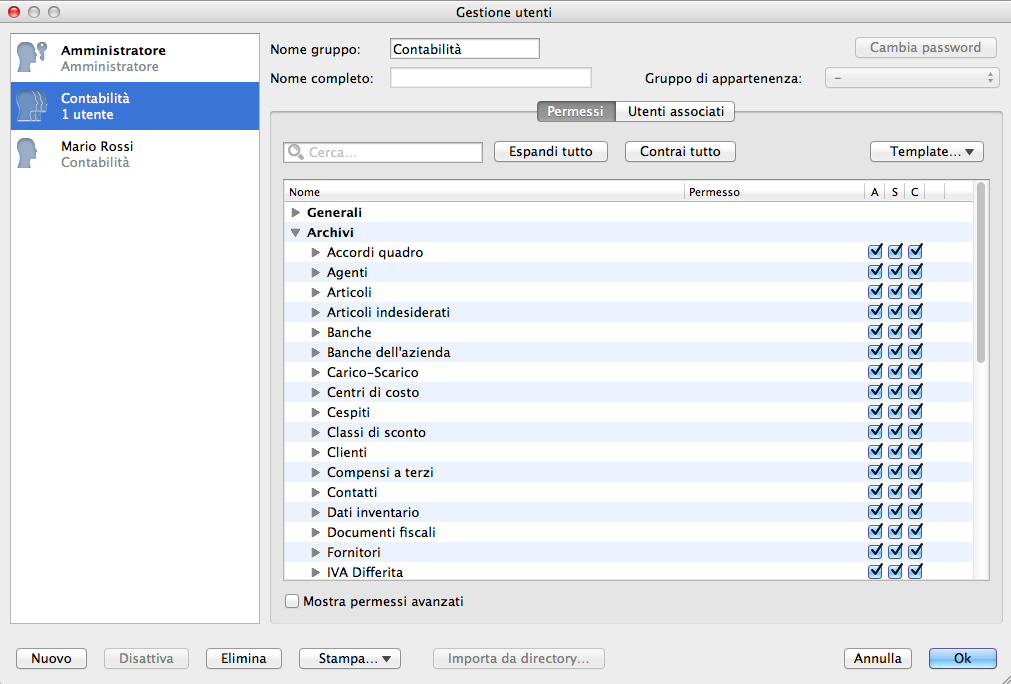Select the Permessi tab

tap(575, 111)
